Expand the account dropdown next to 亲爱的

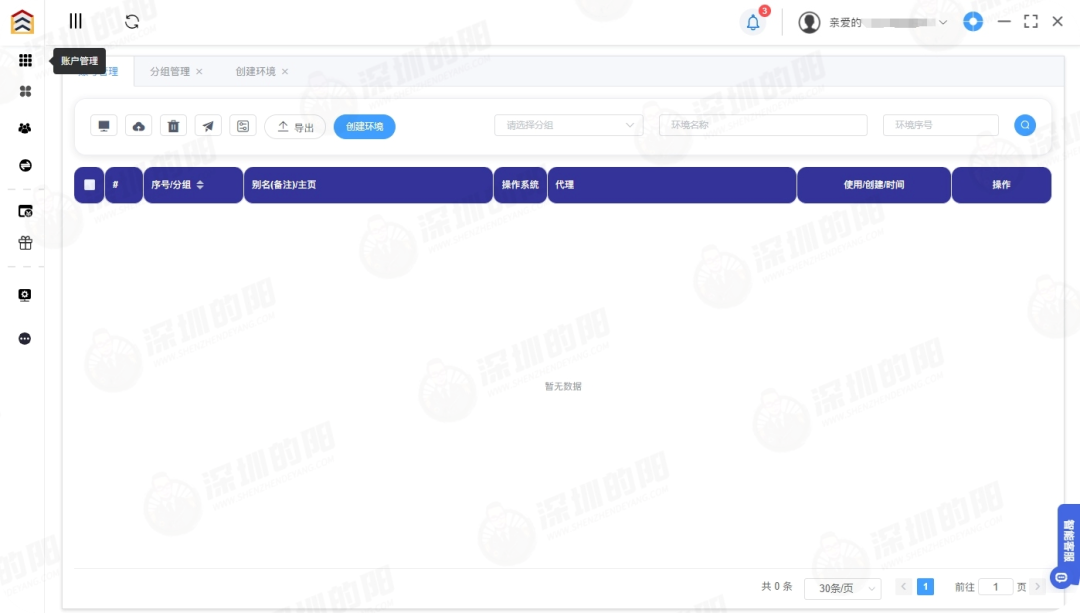[940, 22]
